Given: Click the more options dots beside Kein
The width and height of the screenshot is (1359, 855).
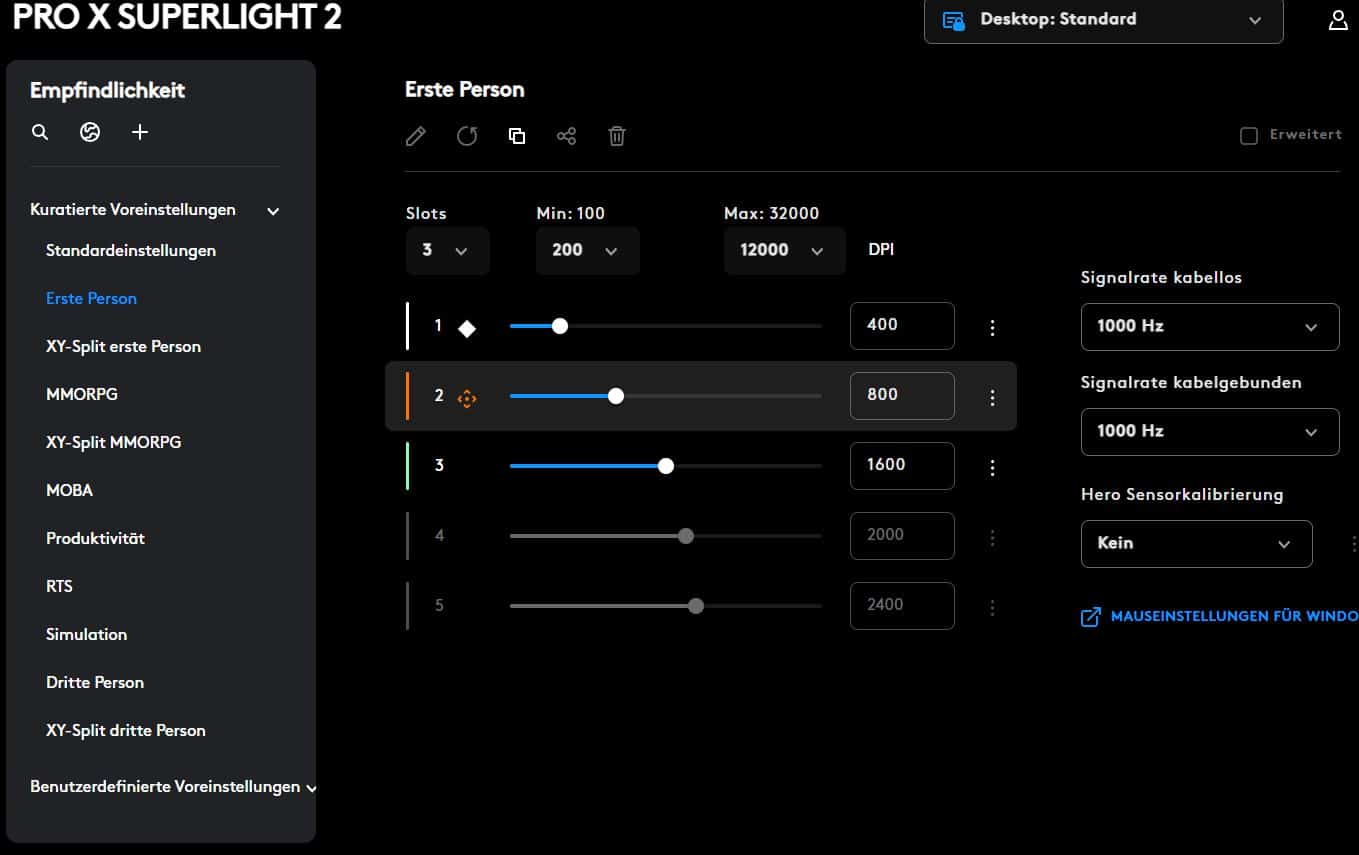Looking at the screenshot, I should tap(1354, 544).
